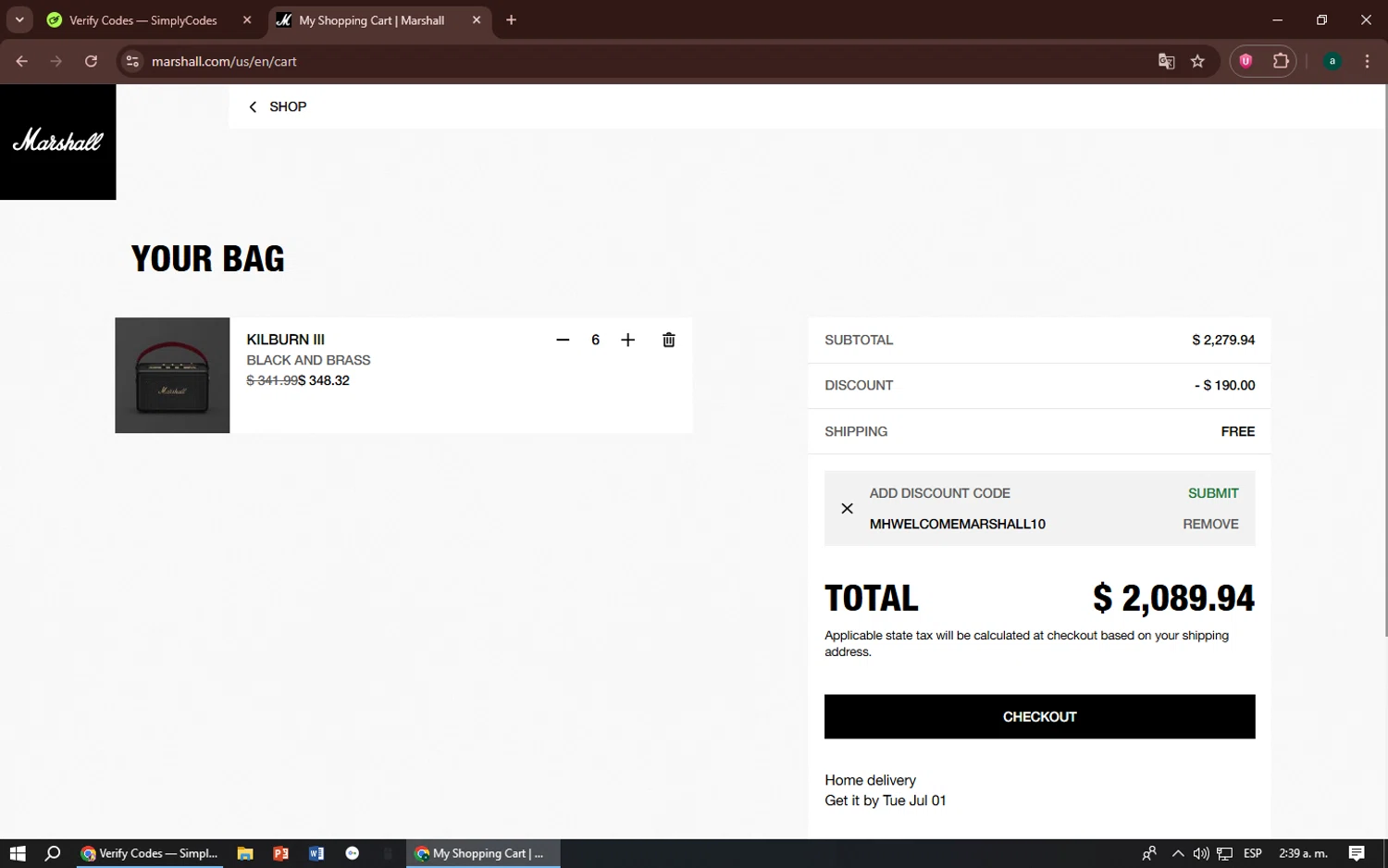Switch to the Verify Codes SimplyCodes tab
The height and width of the screenshot is (868, 1388).
point(143,20)
